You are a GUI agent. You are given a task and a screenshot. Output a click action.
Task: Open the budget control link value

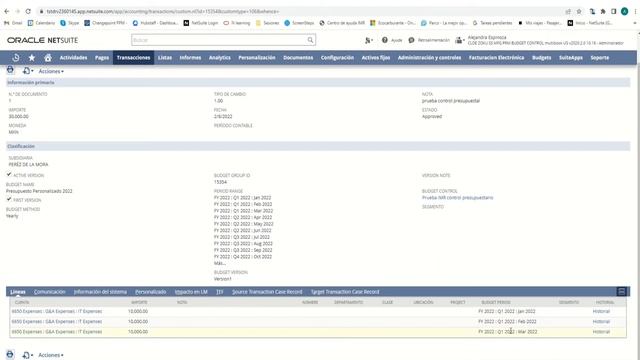point(457,198)
